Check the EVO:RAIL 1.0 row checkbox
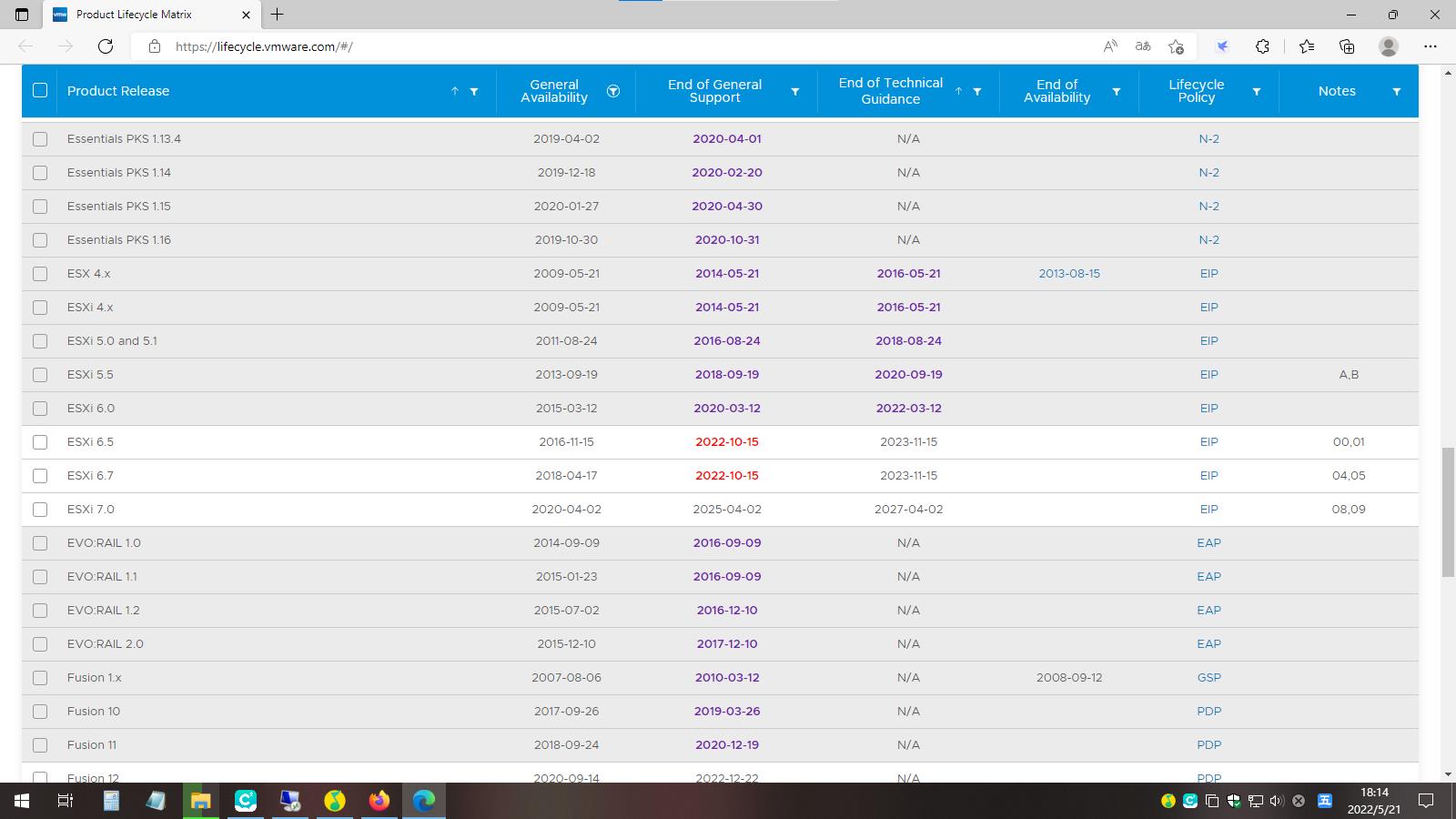The height and width of the screenshot is (819, 1456). tap(40, 543)
